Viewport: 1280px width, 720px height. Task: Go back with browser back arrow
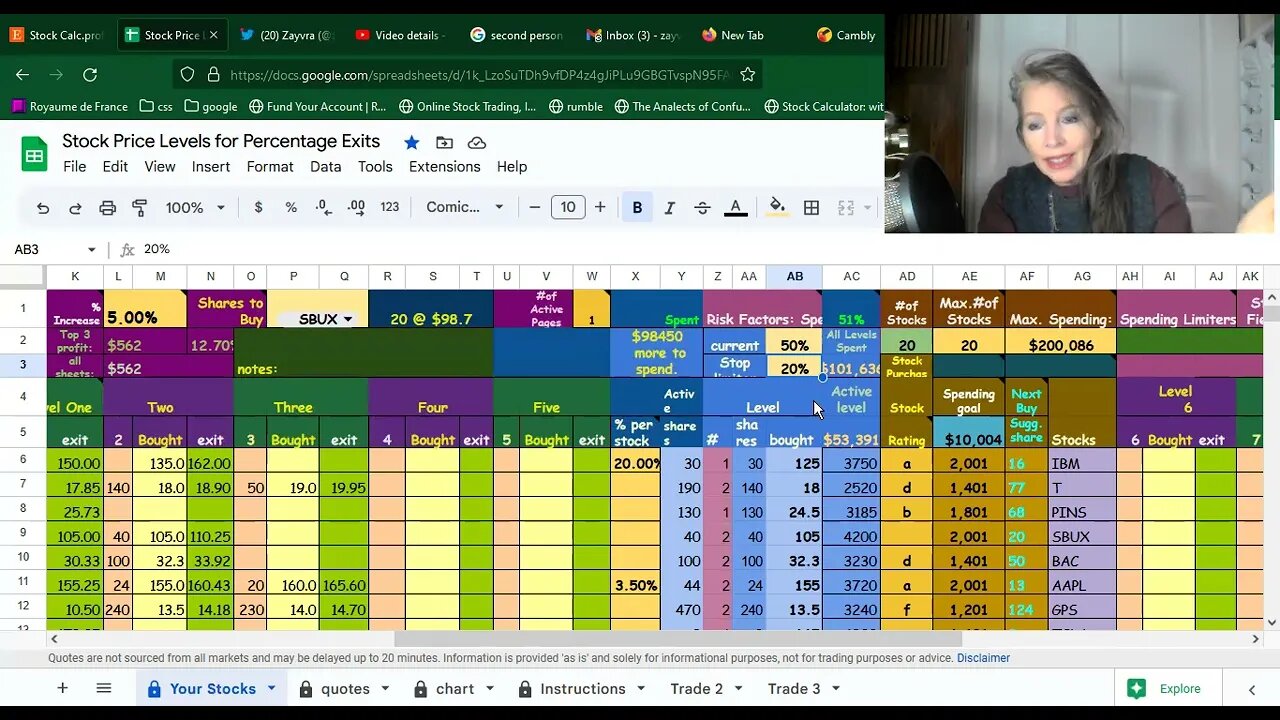pyautogui.click(x=22, y=74)
